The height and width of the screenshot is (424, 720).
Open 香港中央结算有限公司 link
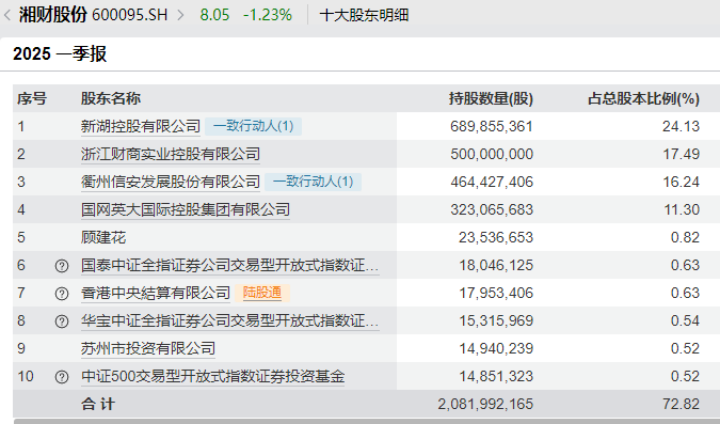click(156, 293)
